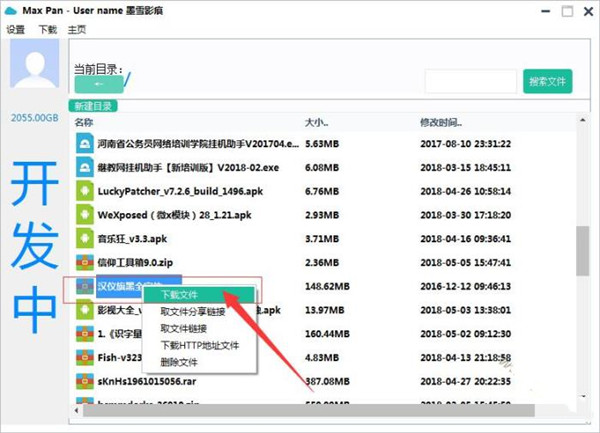Click exe icon of 河南省公务员网络培训学院挂机助手
Viewport: 600px width, 433px height.
click(85, 143)
